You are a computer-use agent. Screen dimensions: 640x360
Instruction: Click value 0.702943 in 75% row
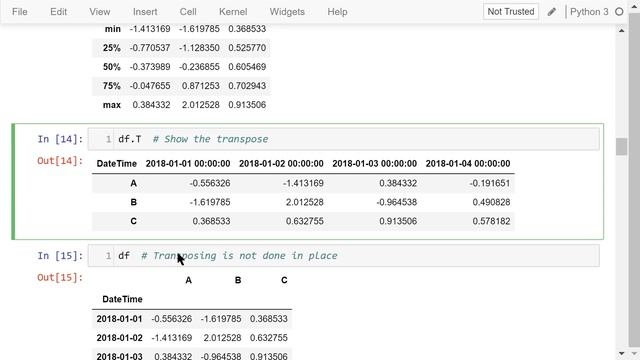(247, 86)
